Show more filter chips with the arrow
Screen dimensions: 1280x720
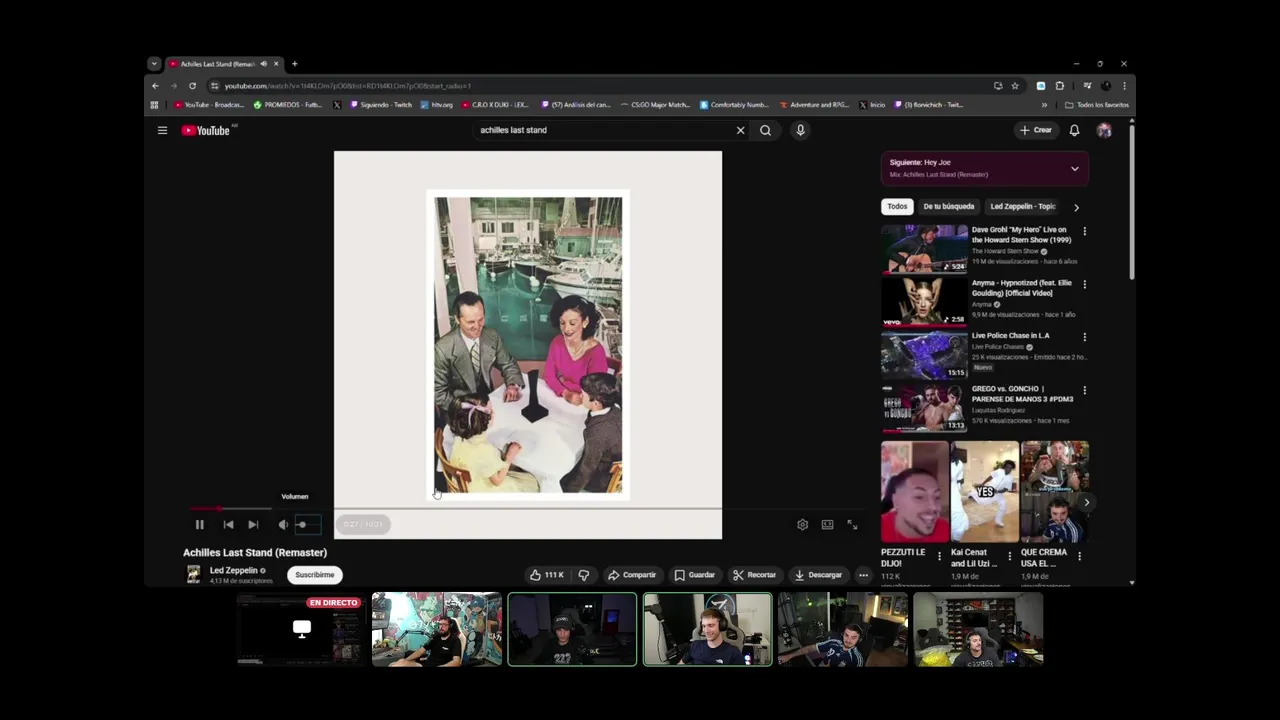(1076, 207)
